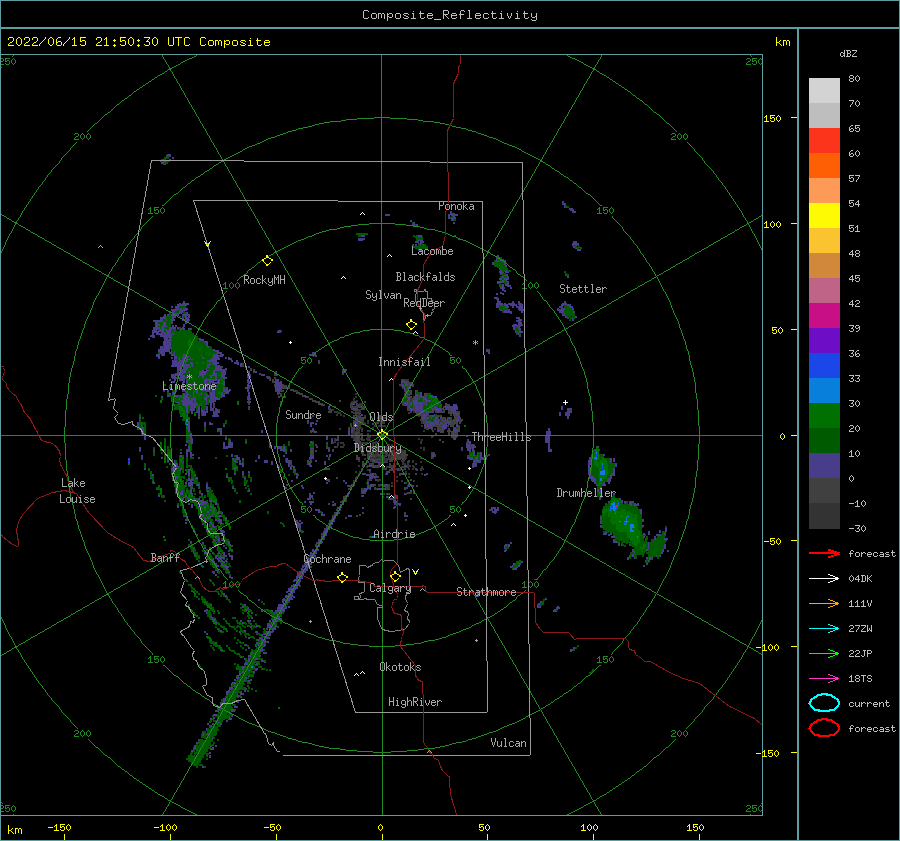This screenshot has height=841, width=900.
Task: Click the Cochrane label
Action: (327, 559)
